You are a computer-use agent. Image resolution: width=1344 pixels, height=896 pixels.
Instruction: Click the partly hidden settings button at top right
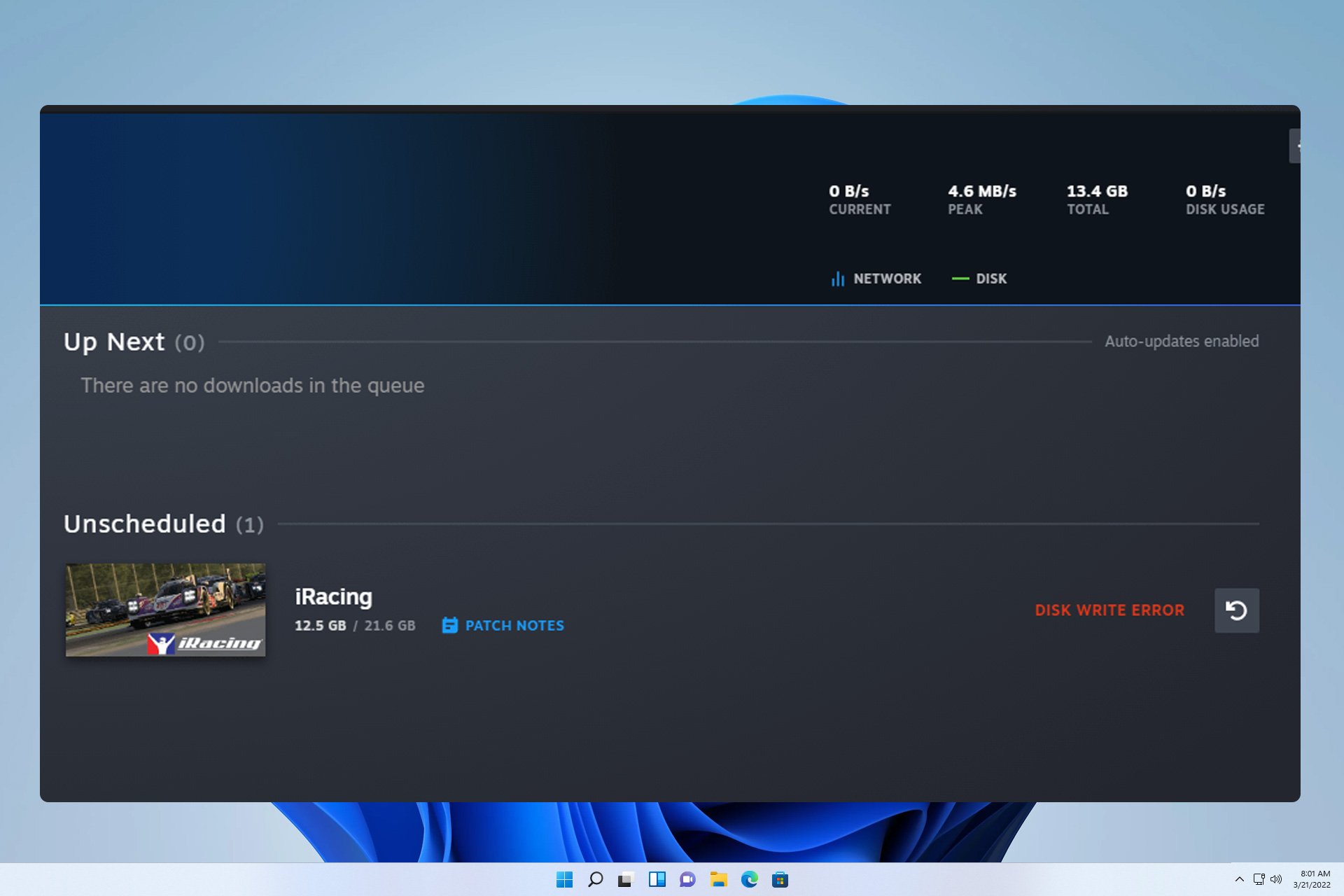coord(1296,146)
